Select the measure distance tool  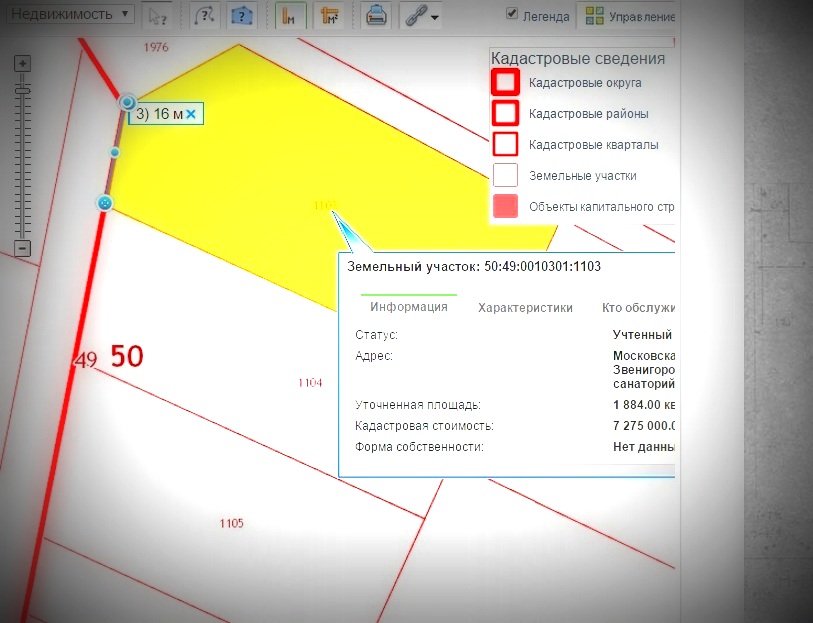pyautogui.click(x=290, y=16)
